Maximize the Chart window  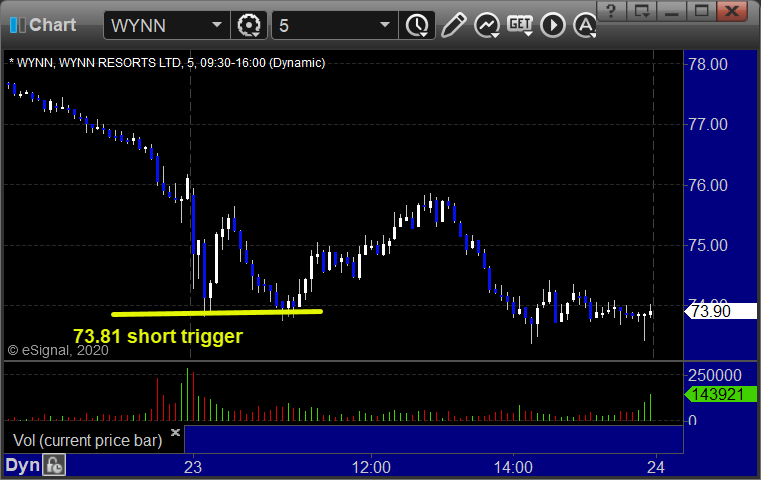(701, 11)
